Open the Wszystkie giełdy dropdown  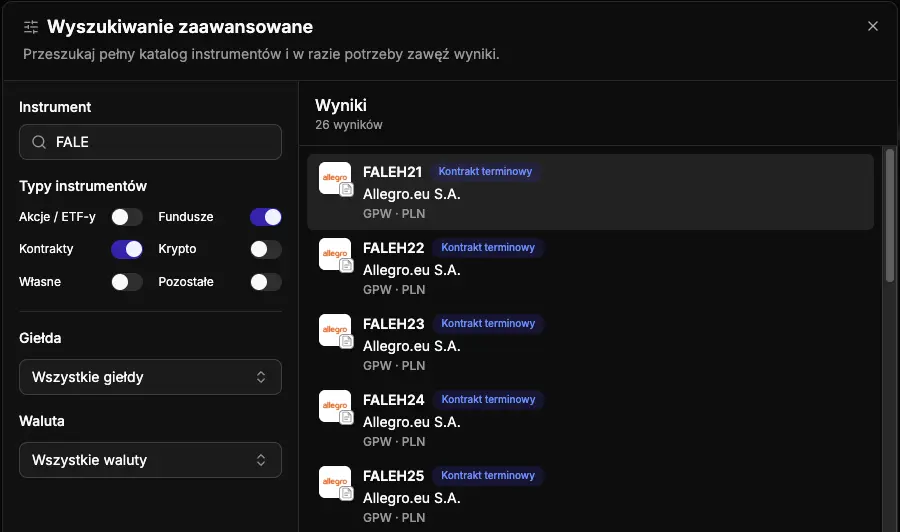(x=150, y=377)
